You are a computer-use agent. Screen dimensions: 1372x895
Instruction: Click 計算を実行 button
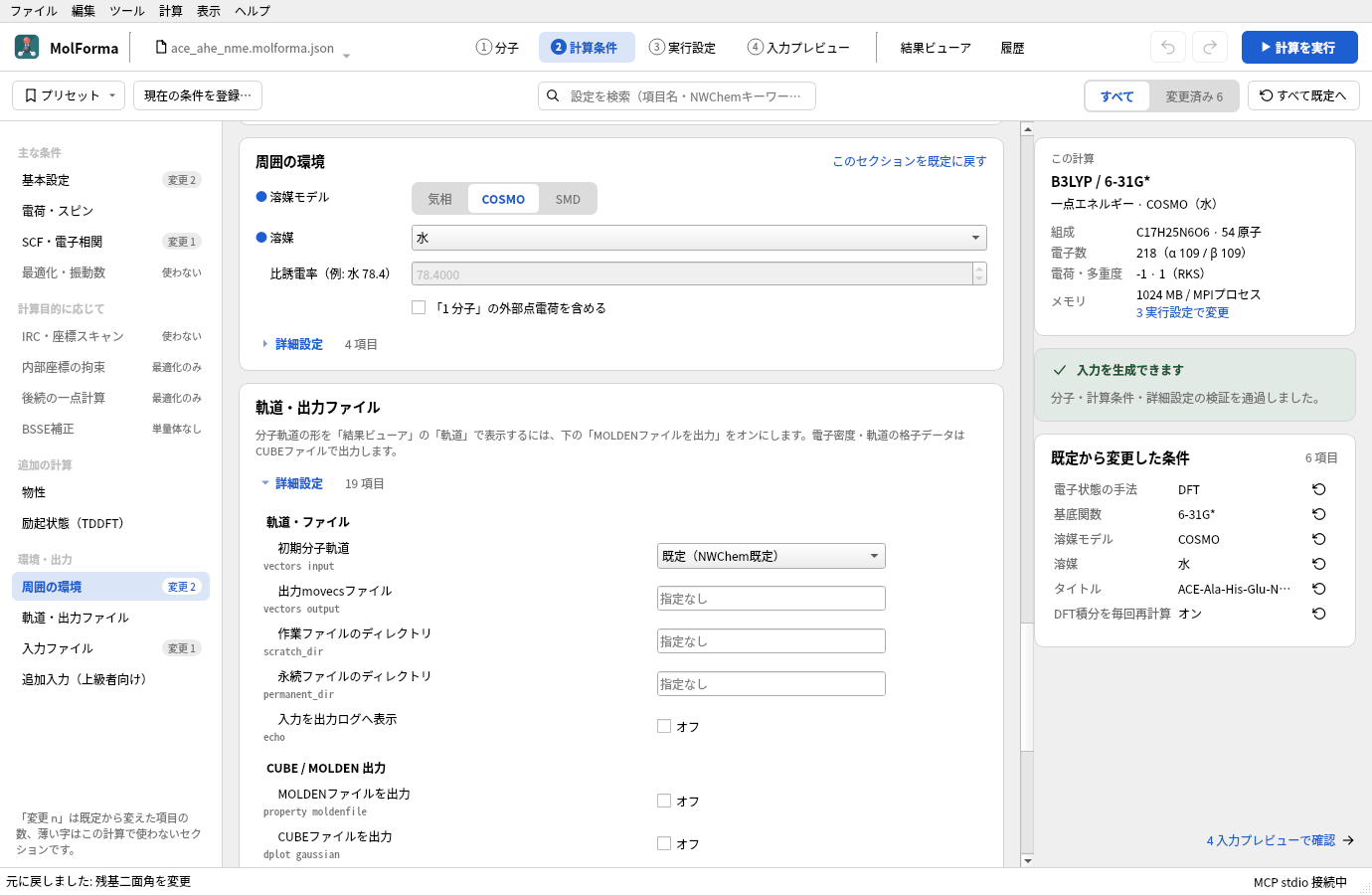pyautogui.click(x=1299, y=47)
